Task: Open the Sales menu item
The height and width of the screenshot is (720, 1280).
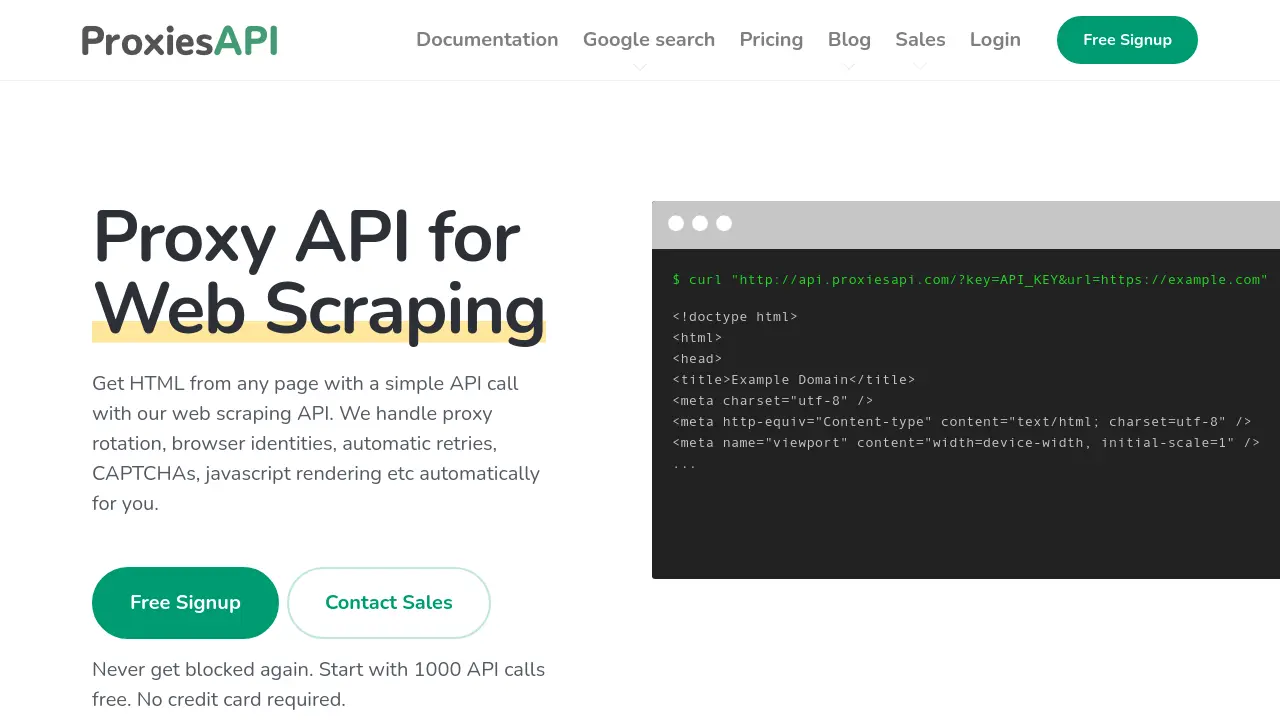Action: (920, 40)
